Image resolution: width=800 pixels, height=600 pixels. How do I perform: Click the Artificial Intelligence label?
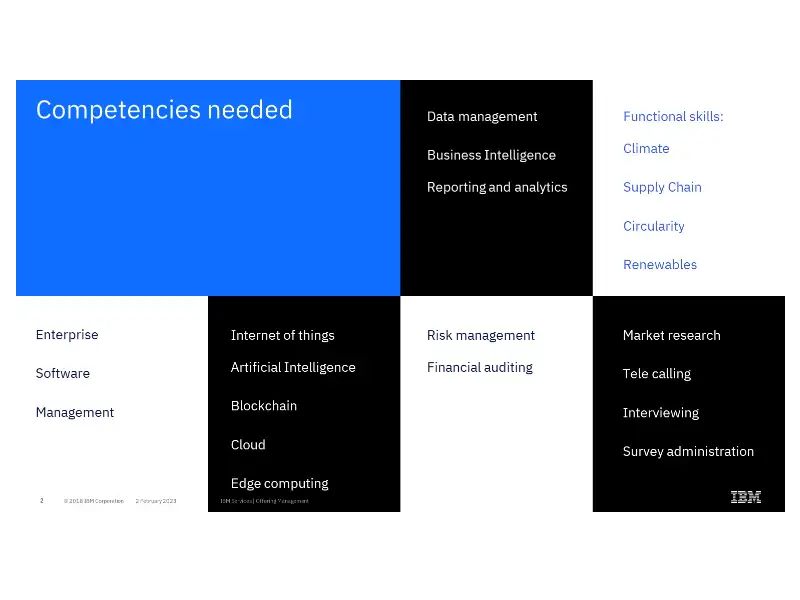pos(293,367)
